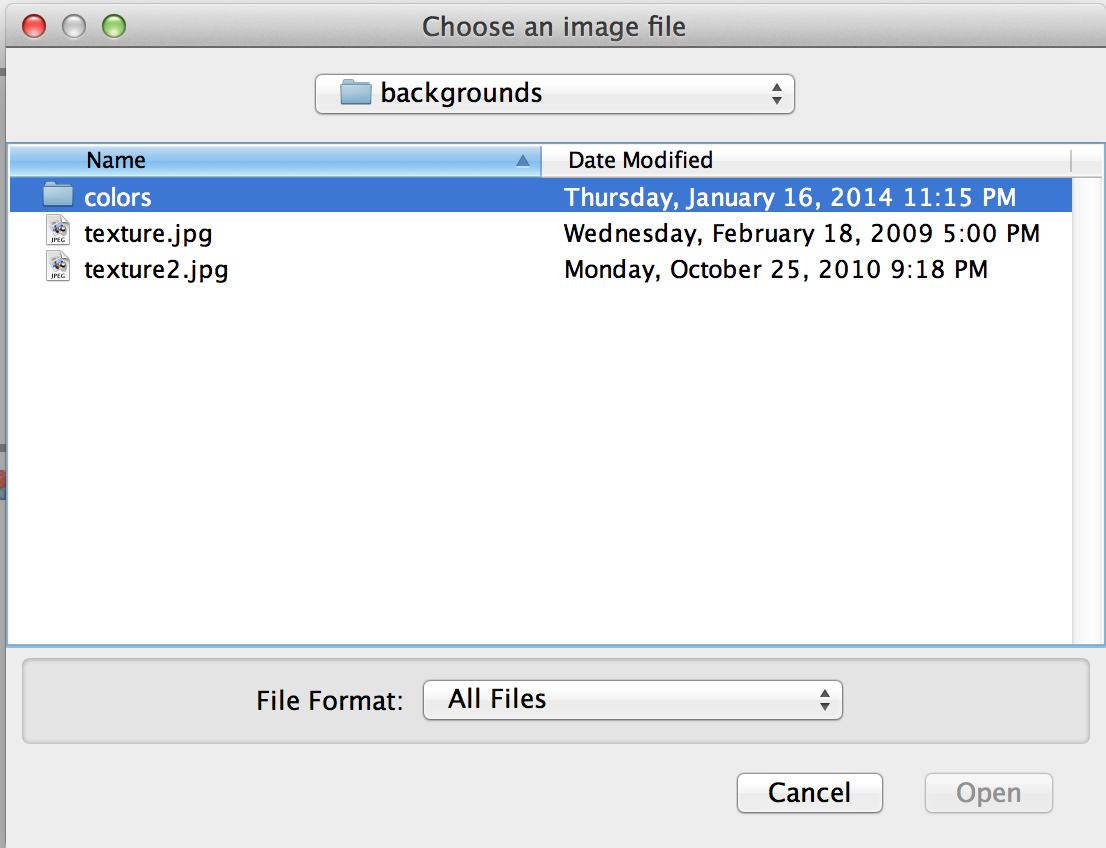Click the texture2.jpg JPEG file icon
The height and width of the screenshot is (848, 1106).
click(x=58, y=269)
